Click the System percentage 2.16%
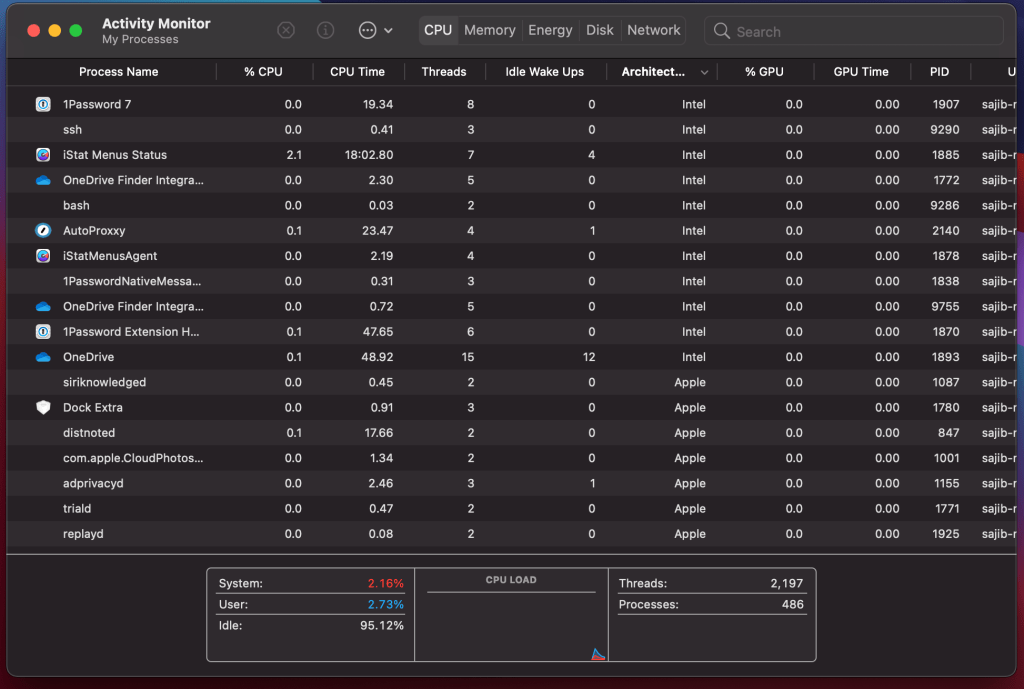This screenshot has width=1024, height=689. point(385,583)
